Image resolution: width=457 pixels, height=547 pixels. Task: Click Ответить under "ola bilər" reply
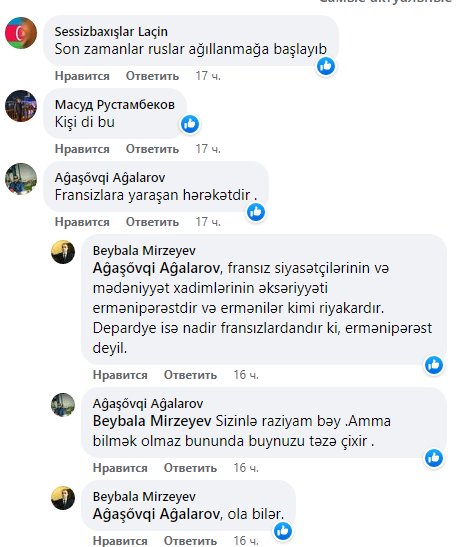[190, 541]
